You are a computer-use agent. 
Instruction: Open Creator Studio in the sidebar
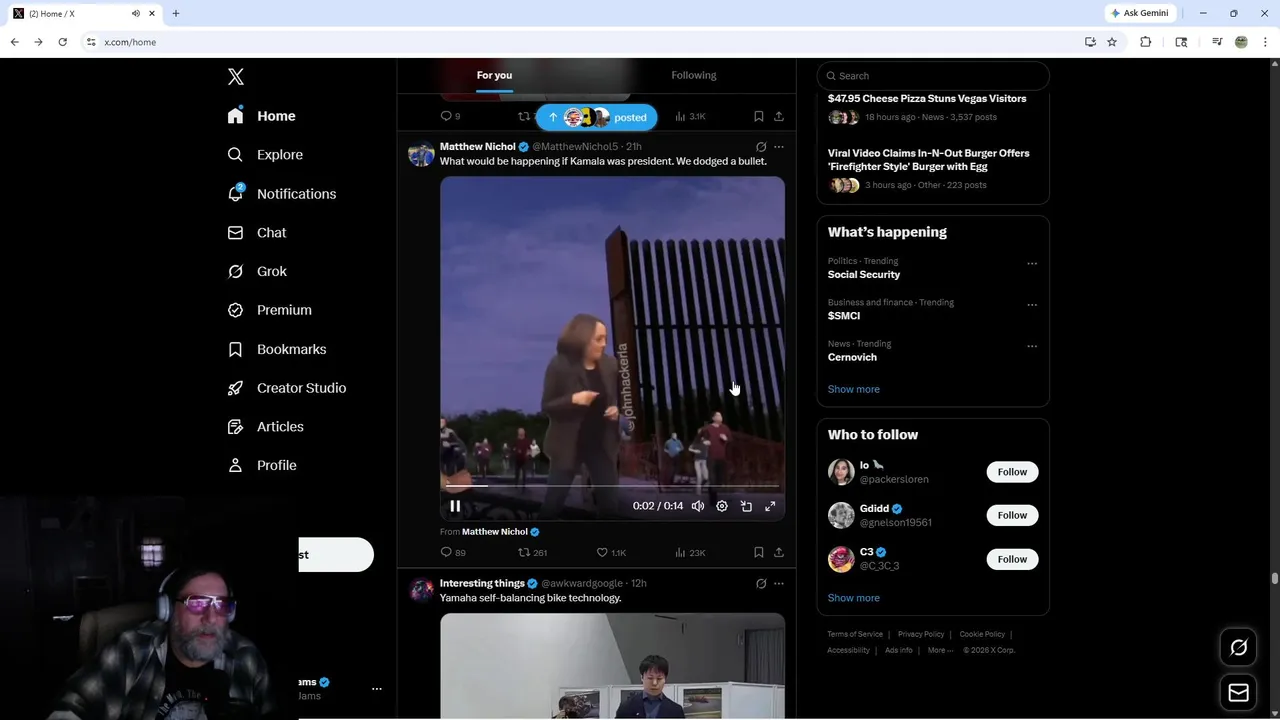tap(287, 388)
